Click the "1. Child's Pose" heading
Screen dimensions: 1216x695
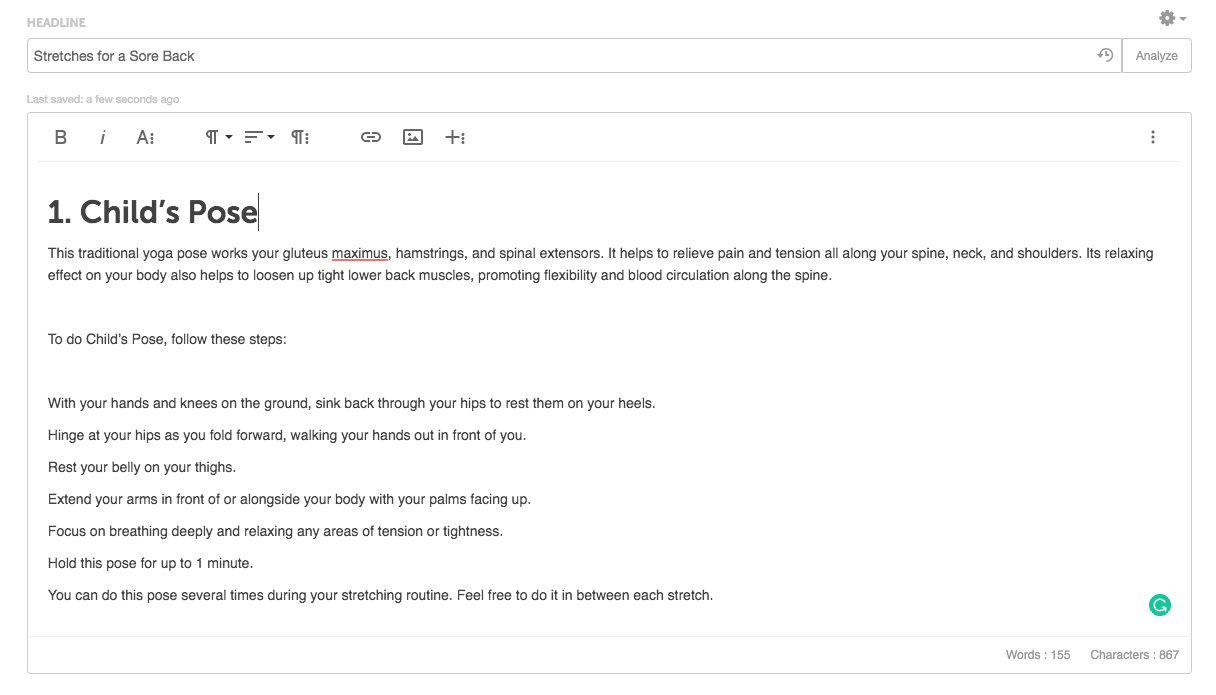point(153,212)
